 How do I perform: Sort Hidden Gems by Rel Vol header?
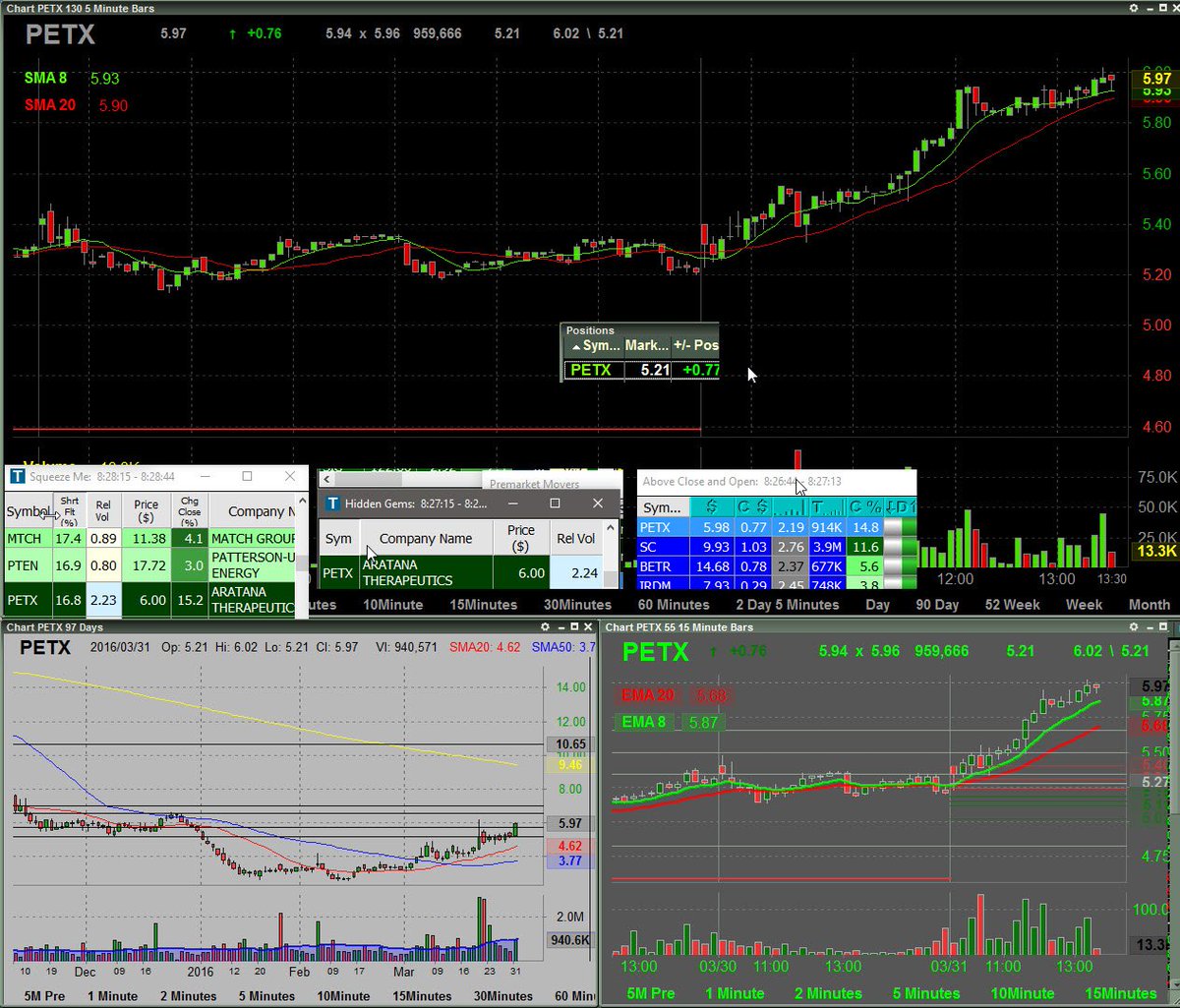(576, 538)
